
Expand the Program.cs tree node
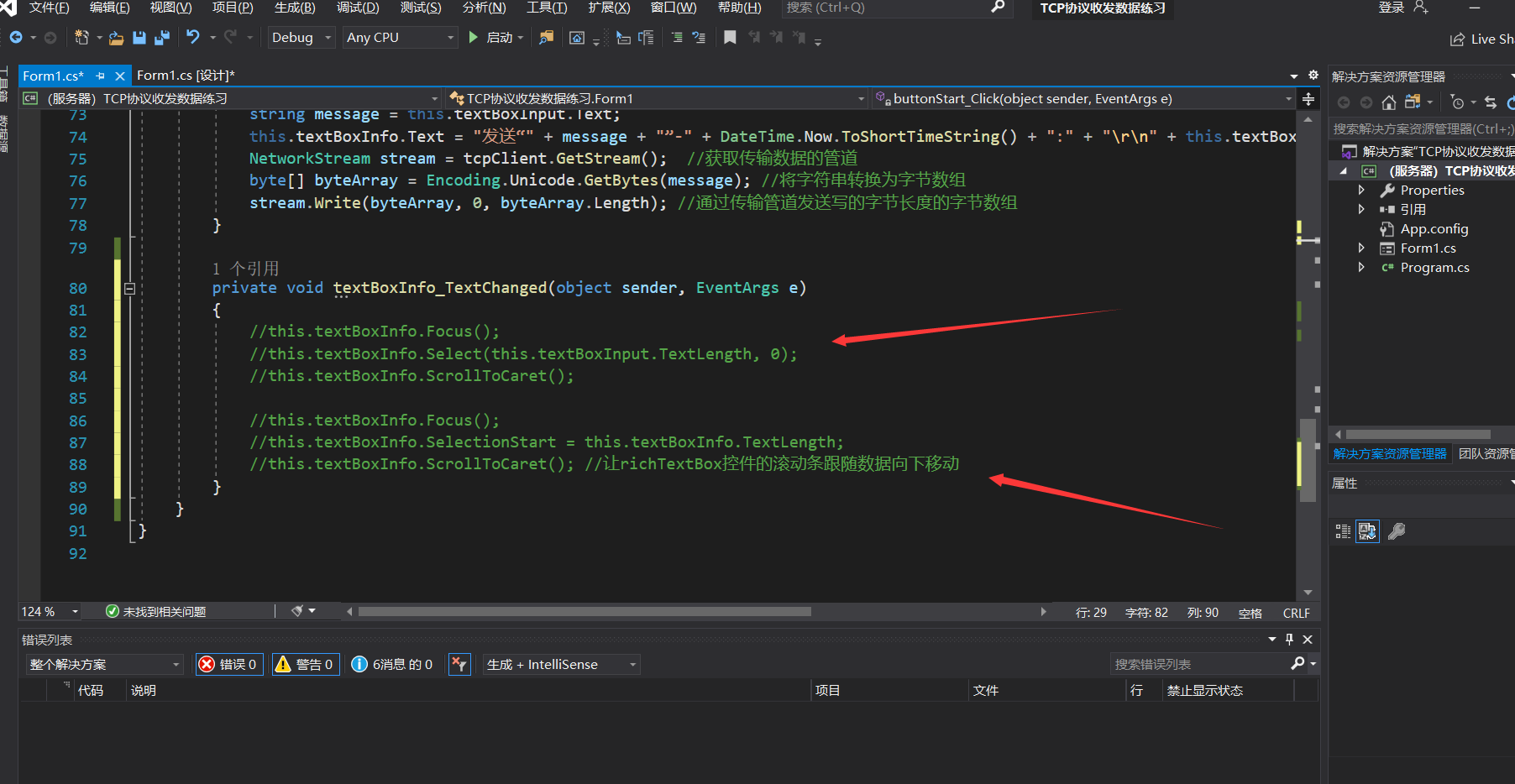click(1361, 268)
